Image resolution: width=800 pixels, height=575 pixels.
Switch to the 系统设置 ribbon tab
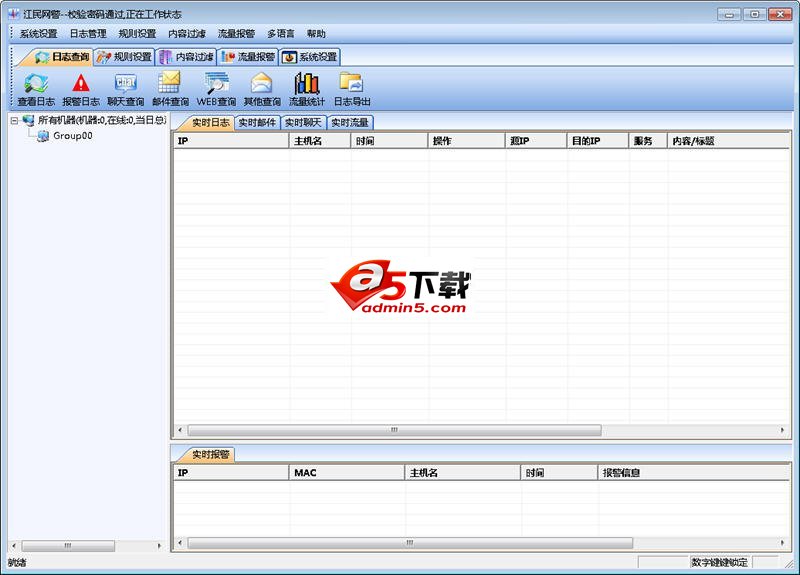pyautogui.click(x=310, y=57)
